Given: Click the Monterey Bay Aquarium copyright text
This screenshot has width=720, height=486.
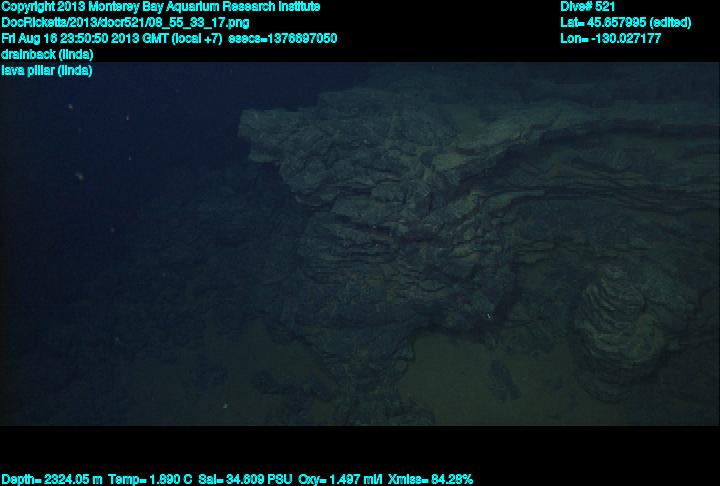Looking at the screenshot, I should tap(161, 6).
